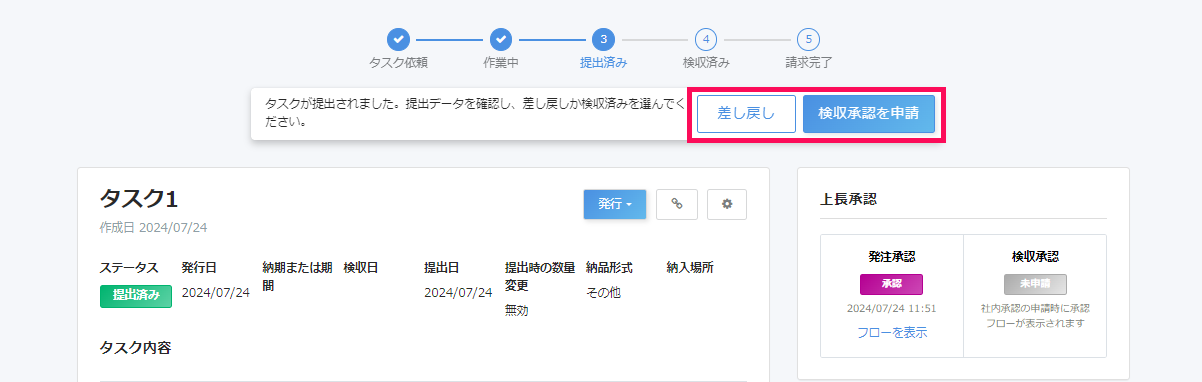The width and height of the screenshot is (1202, 382).
Task: Click the タスク1 title text
Action: [139, 199]
